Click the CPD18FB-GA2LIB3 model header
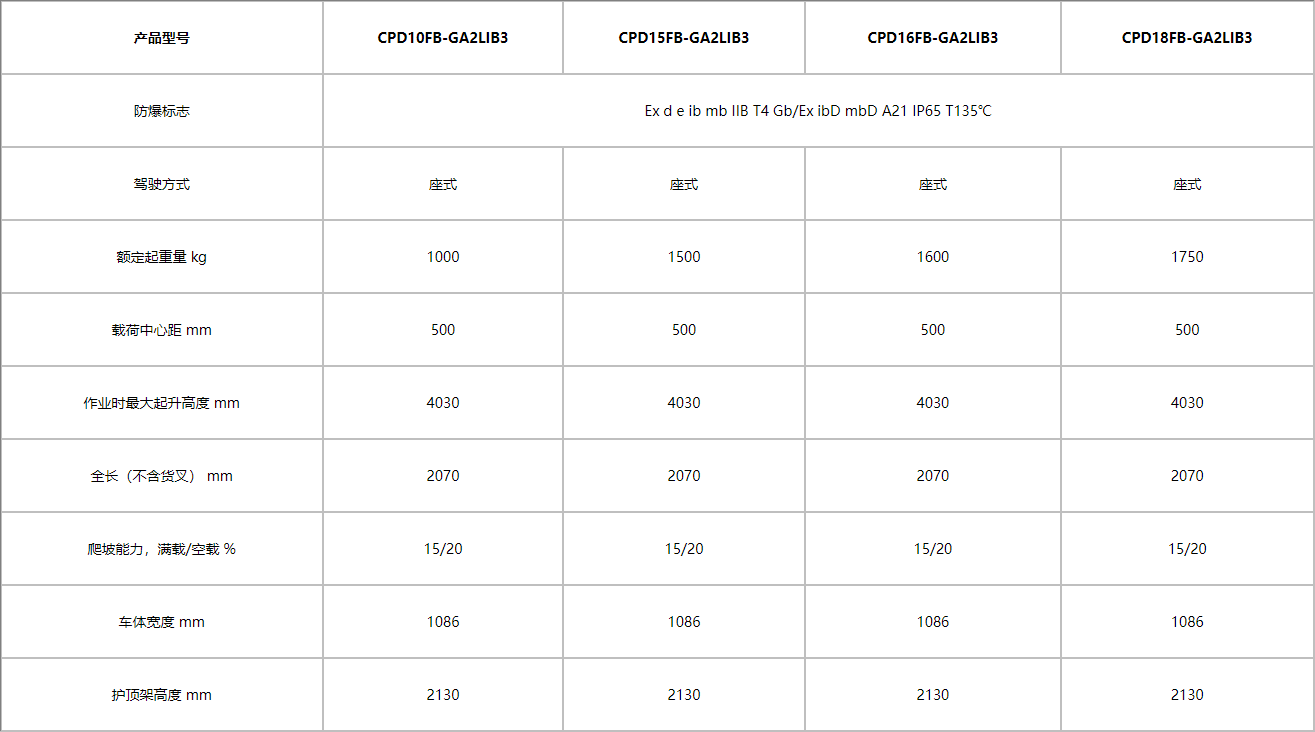Screen dimensions: 1315x732 1187,38
